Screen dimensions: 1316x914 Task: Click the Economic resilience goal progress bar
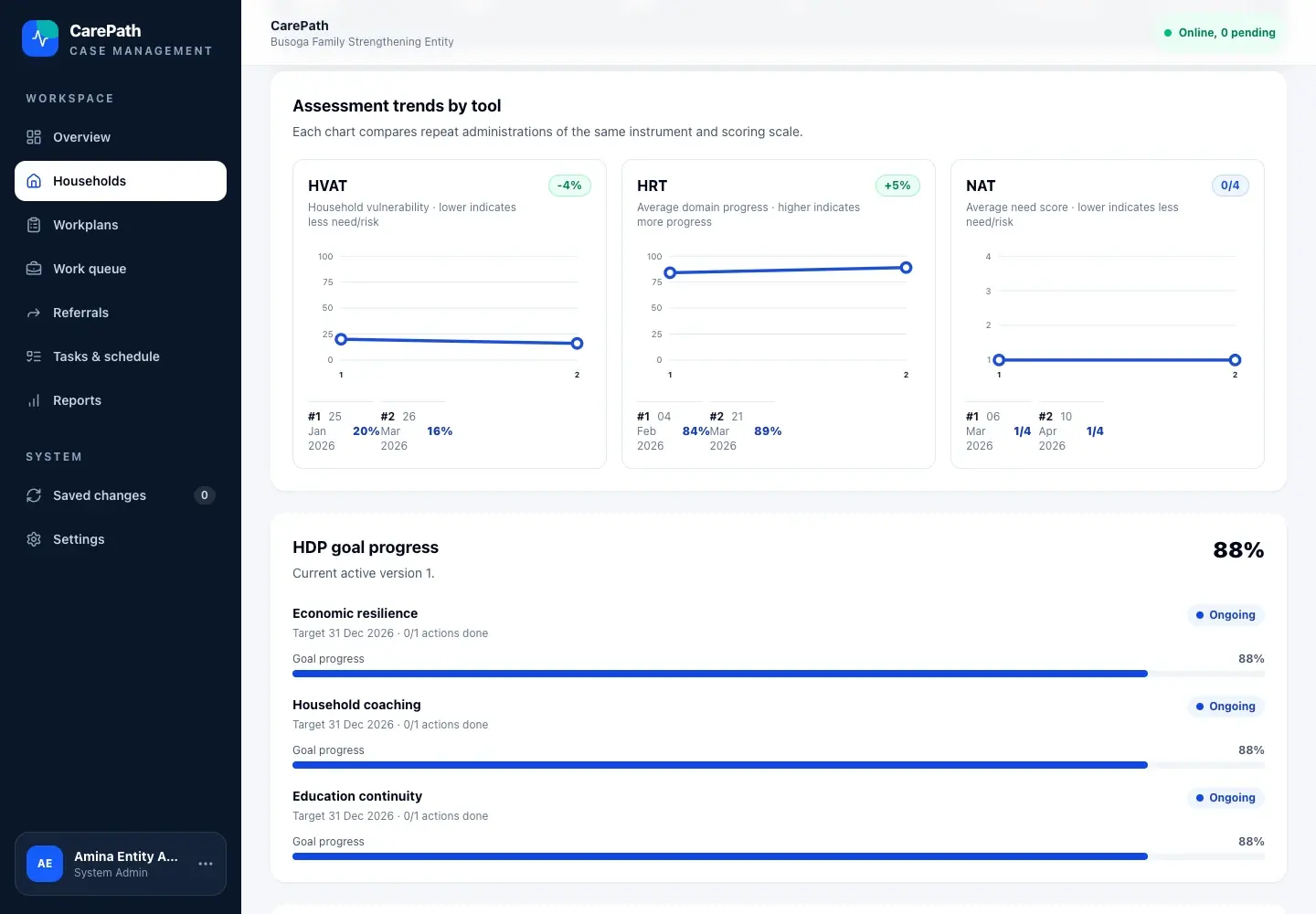[x=779, y=674]
